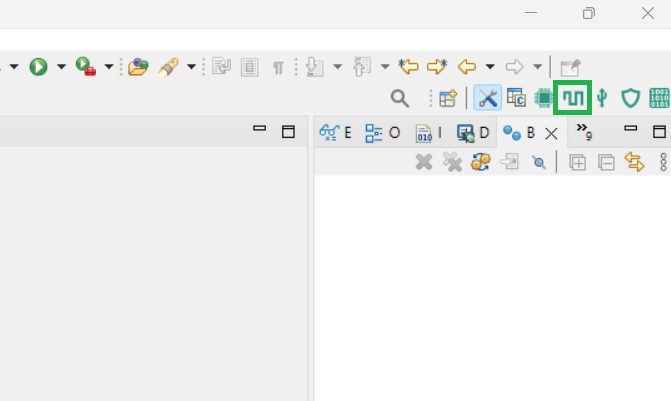Screen dimensions: 671x401
Task: Click the Open Type folder icon
Action: [x=138, y=67]
